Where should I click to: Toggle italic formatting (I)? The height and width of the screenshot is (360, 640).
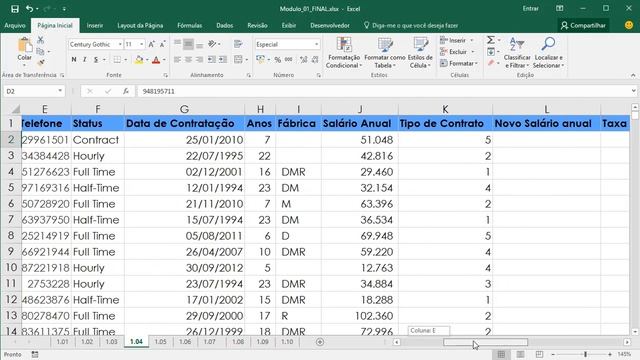point(85,60)
